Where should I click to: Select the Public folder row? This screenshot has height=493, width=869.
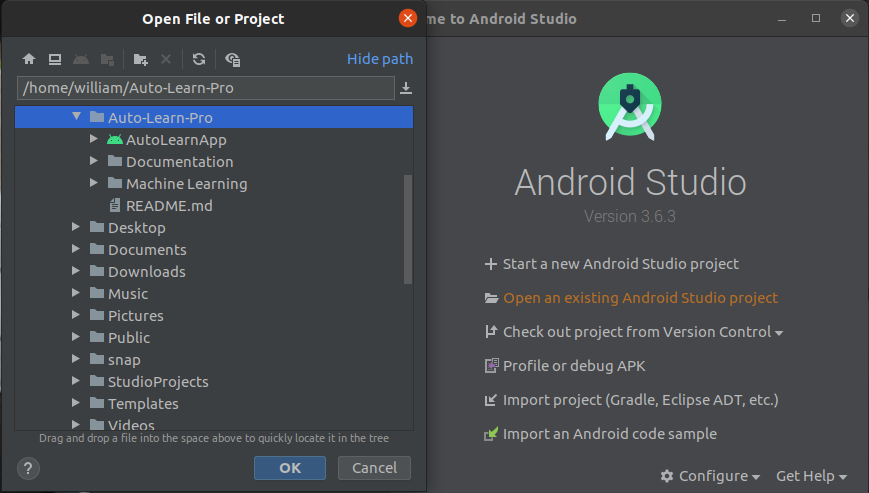coord(214,337)
